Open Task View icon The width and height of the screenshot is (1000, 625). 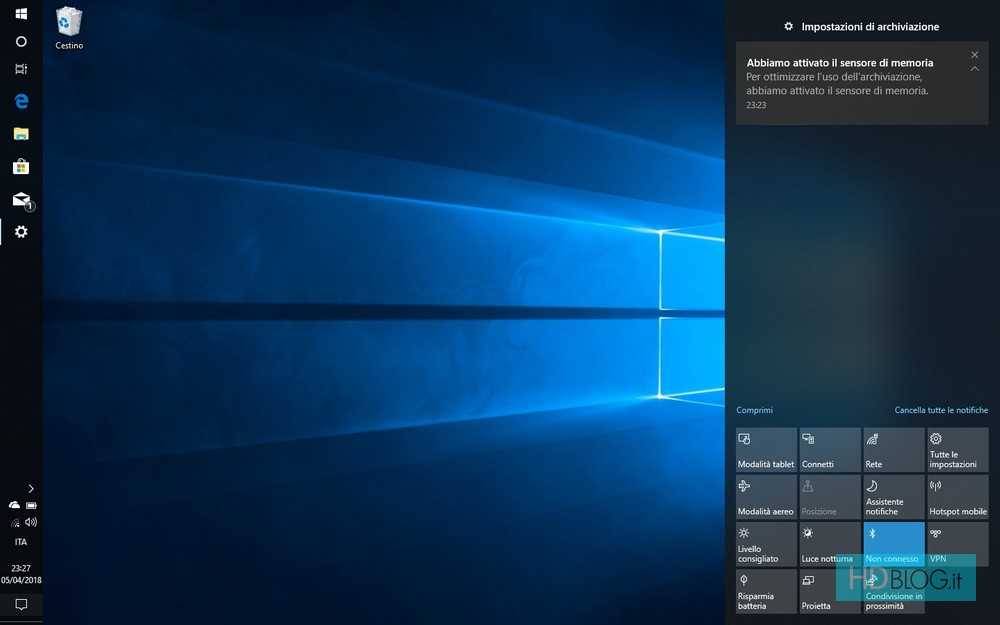pyautogui.click(x=21, y=69)
